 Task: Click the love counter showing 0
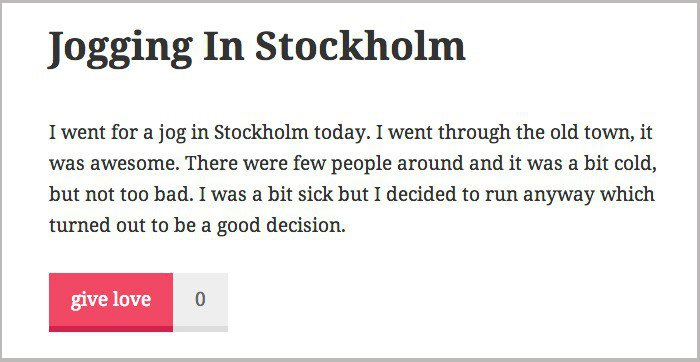200,302
